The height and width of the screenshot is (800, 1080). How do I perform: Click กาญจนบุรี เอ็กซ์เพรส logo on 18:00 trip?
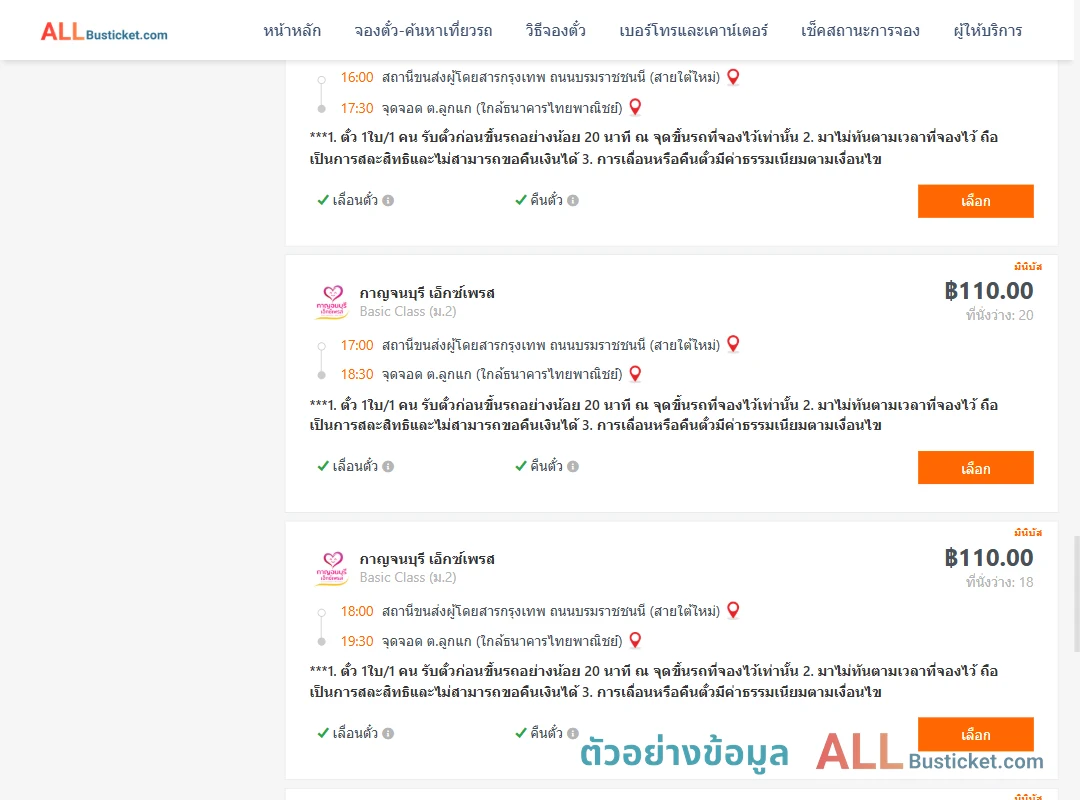(332, 568)
